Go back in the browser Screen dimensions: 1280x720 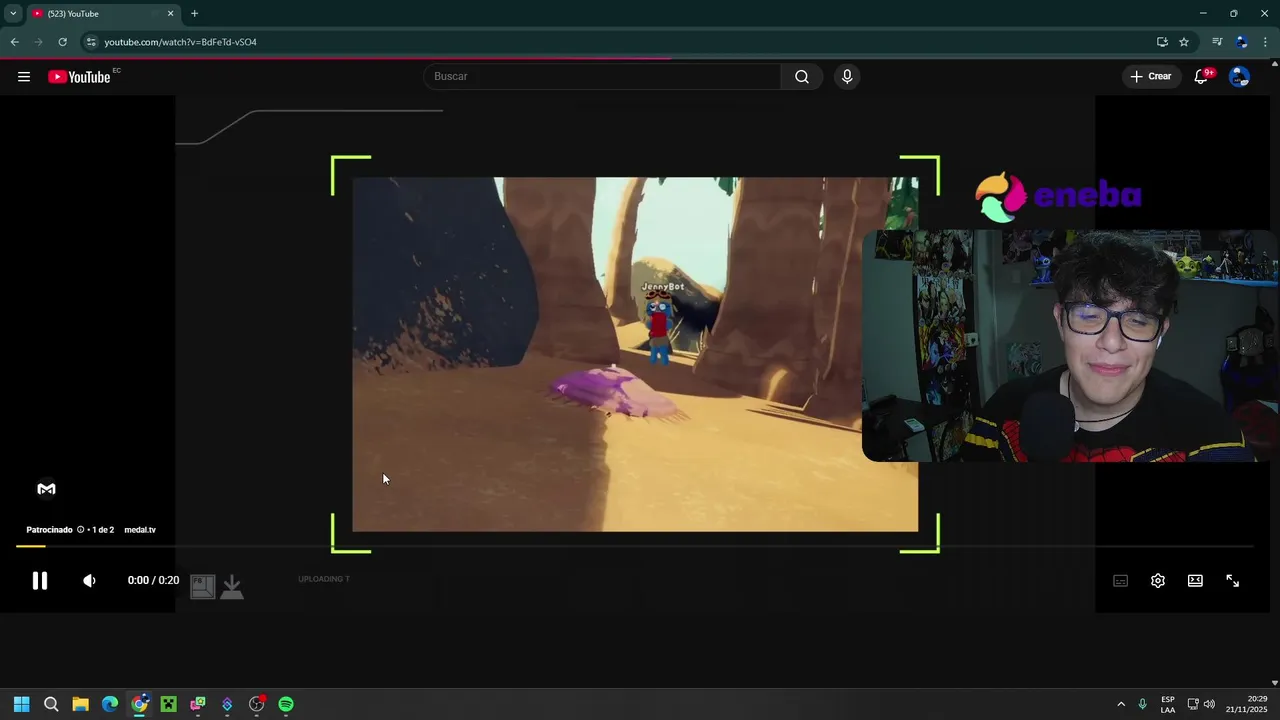[x=14, y=42]
